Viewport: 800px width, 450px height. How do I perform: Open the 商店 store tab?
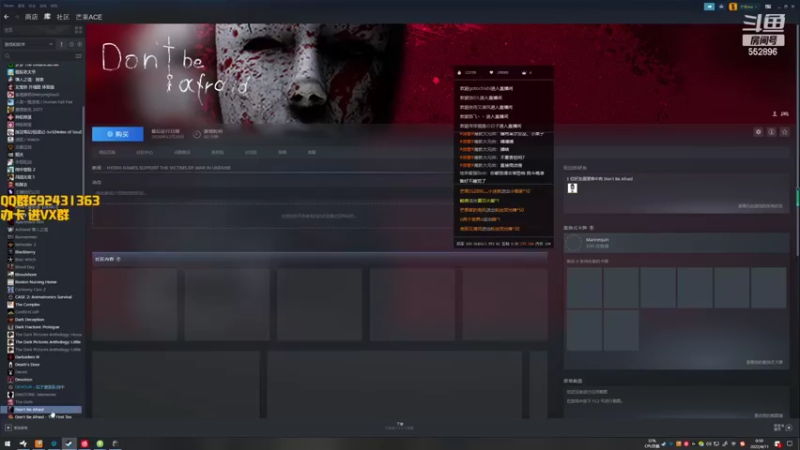(x=31, y=17)
